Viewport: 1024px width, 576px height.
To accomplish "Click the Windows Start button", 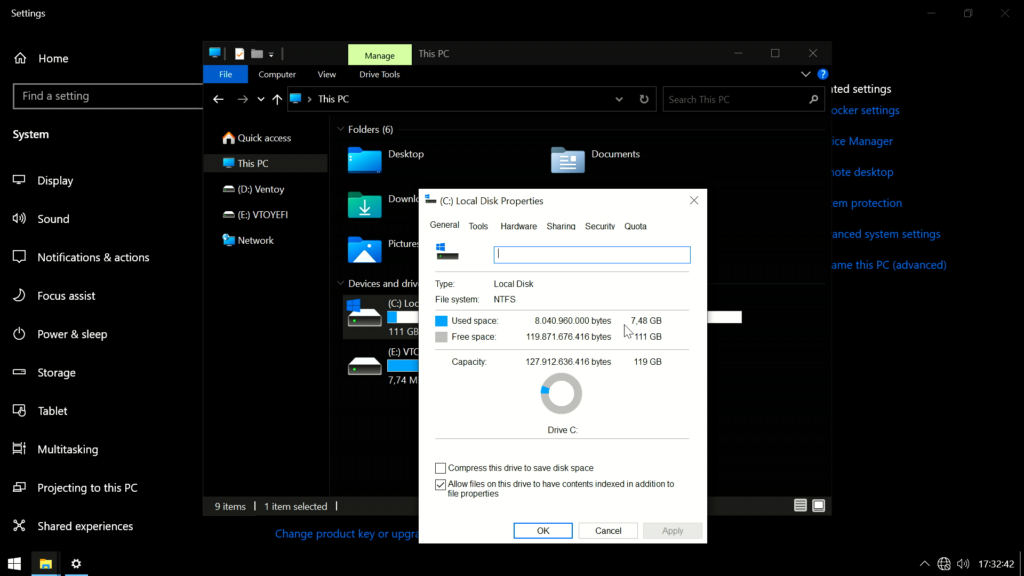I will (x=15, y=564).
